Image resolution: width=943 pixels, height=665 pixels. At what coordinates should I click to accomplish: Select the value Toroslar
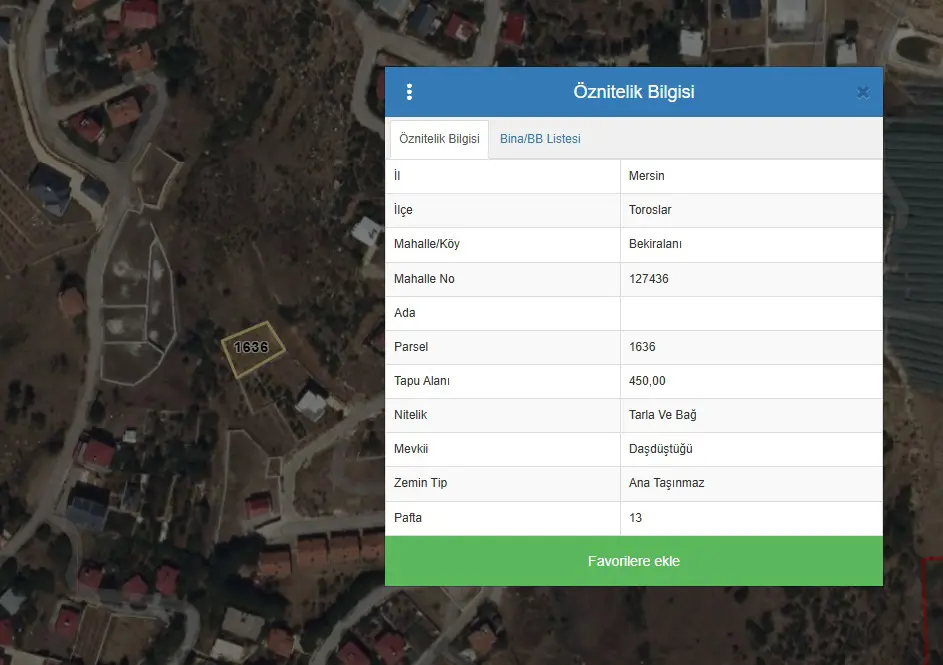coord(650,210)
